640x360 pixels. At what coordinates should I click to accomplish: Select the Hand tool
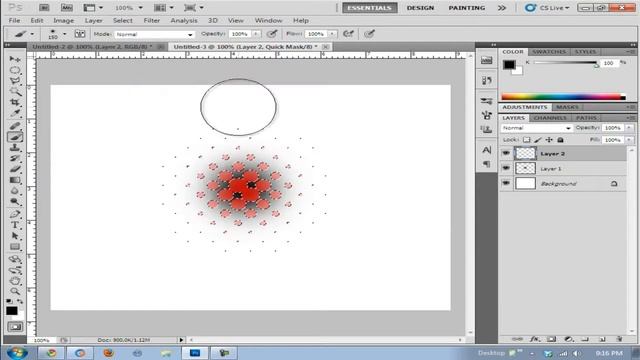15,281
